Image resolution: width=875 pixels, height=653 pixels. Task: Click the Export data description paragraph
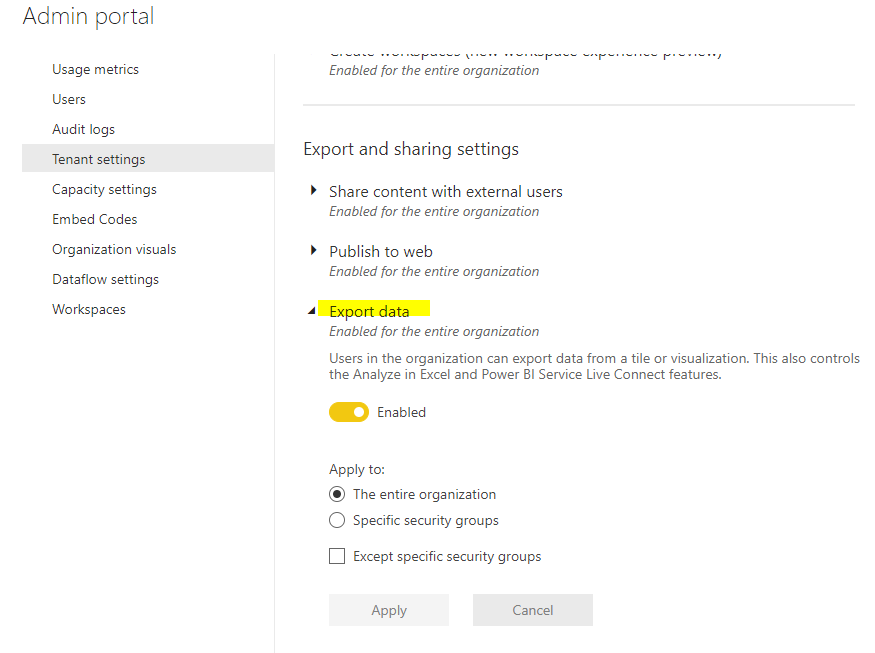[594, 366]
